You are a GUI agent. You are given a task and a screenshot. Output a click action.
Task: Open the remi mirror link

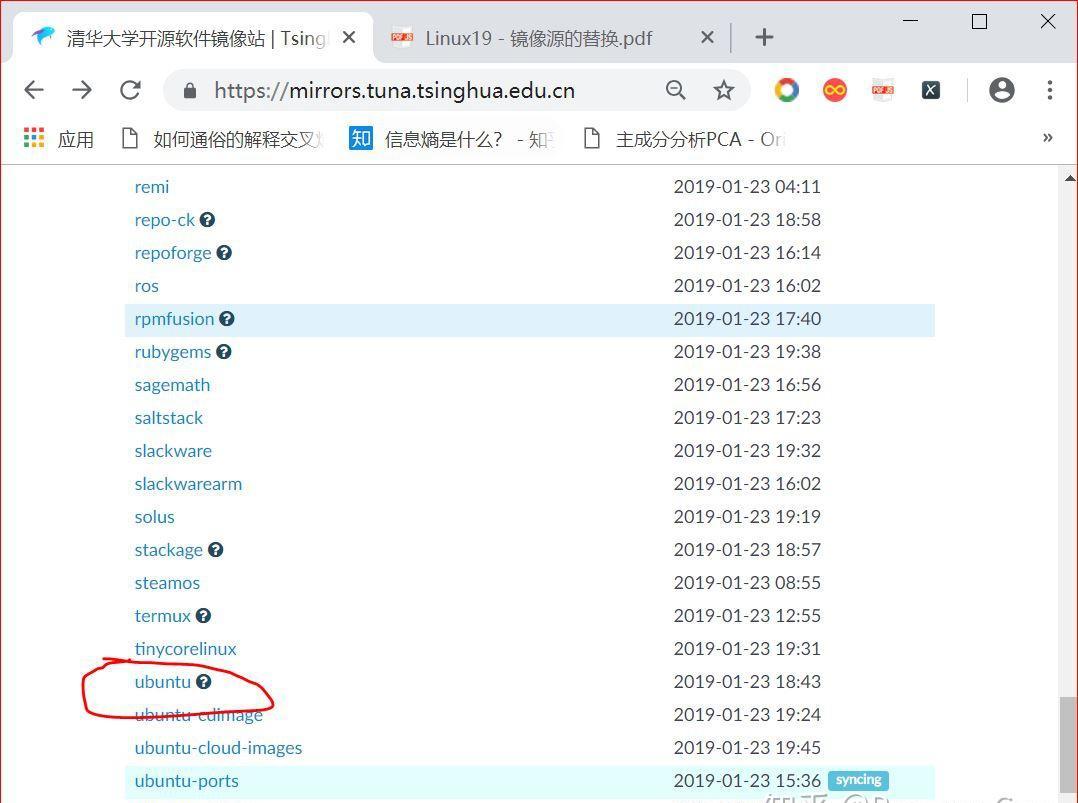pyautogui.click(x=152, y=187)
